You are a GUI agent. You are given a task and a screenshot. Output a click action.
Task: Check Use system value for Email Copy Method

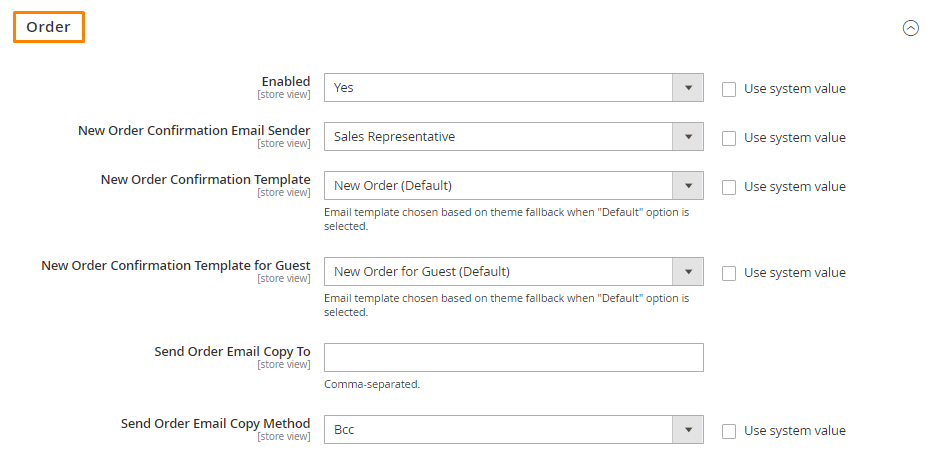tap(729, 431)
